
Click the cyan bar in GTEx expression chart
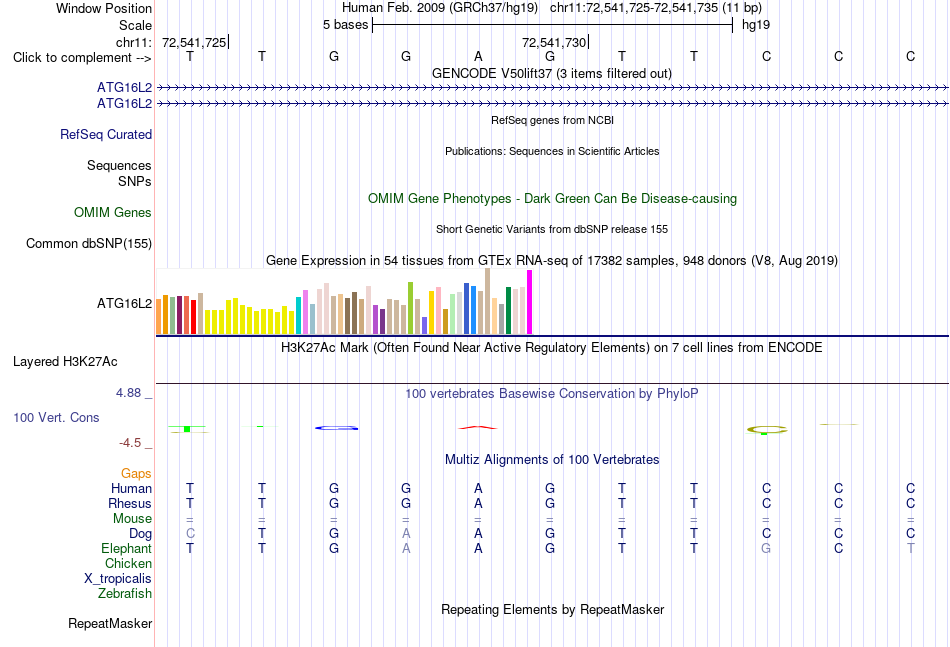(x=298, y=316)
